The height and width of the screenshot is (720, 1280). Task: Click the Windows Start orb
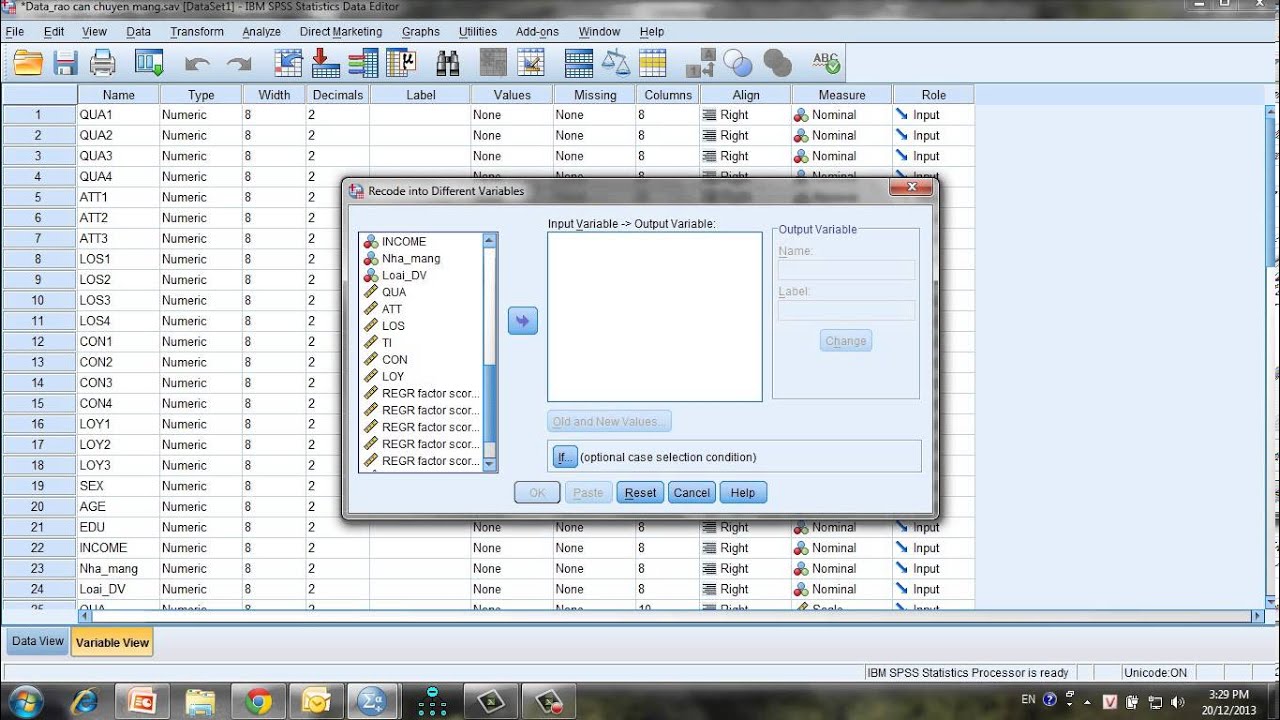pyautogui.click(x=24, y=701)
